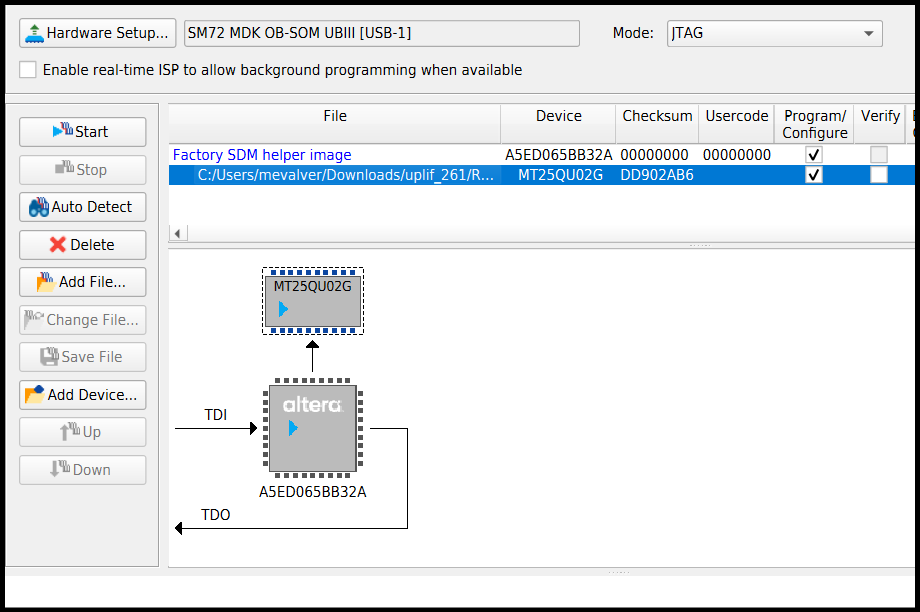Select the Altera A5ED065BB32A chip in diagram
The image size is (920, 612).
(313, 428)
